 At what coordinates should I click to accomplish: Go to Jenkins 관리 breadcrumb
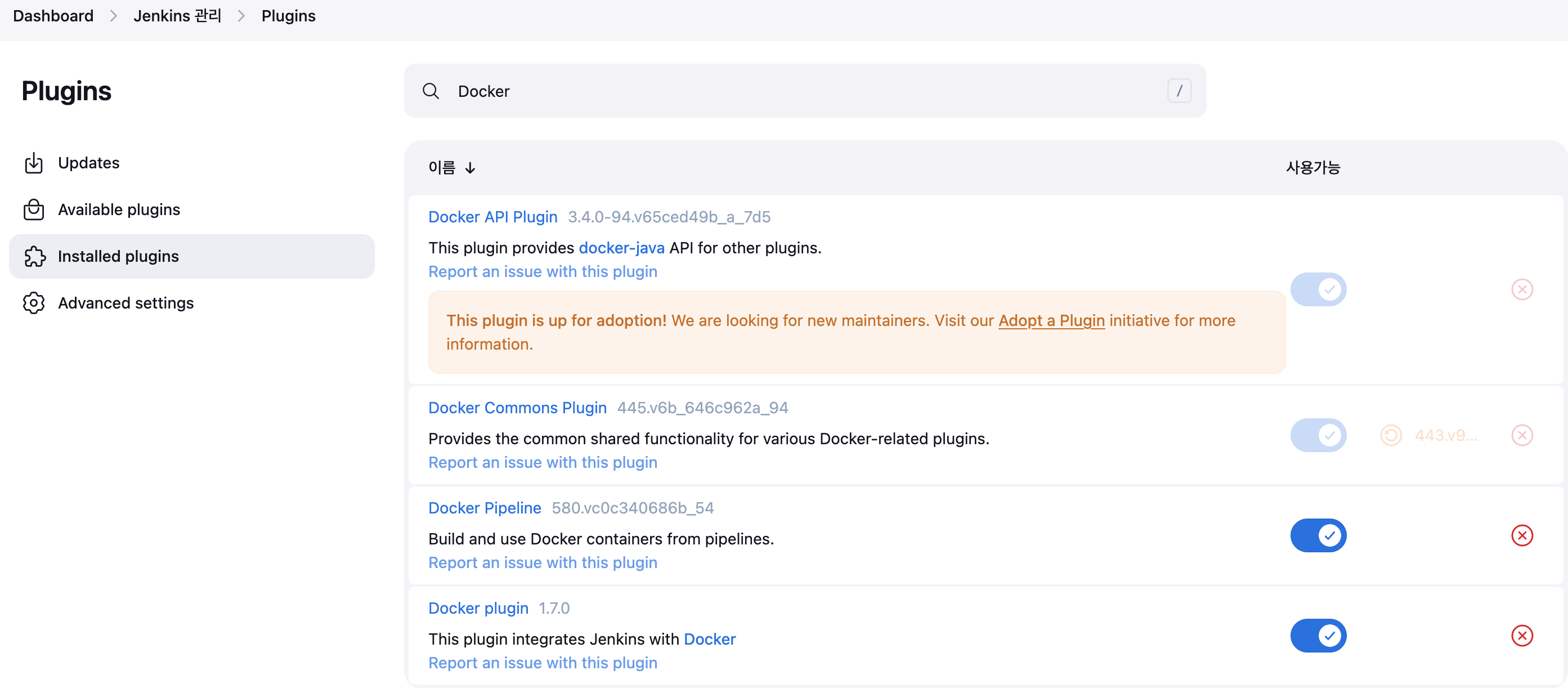[178, 16]
